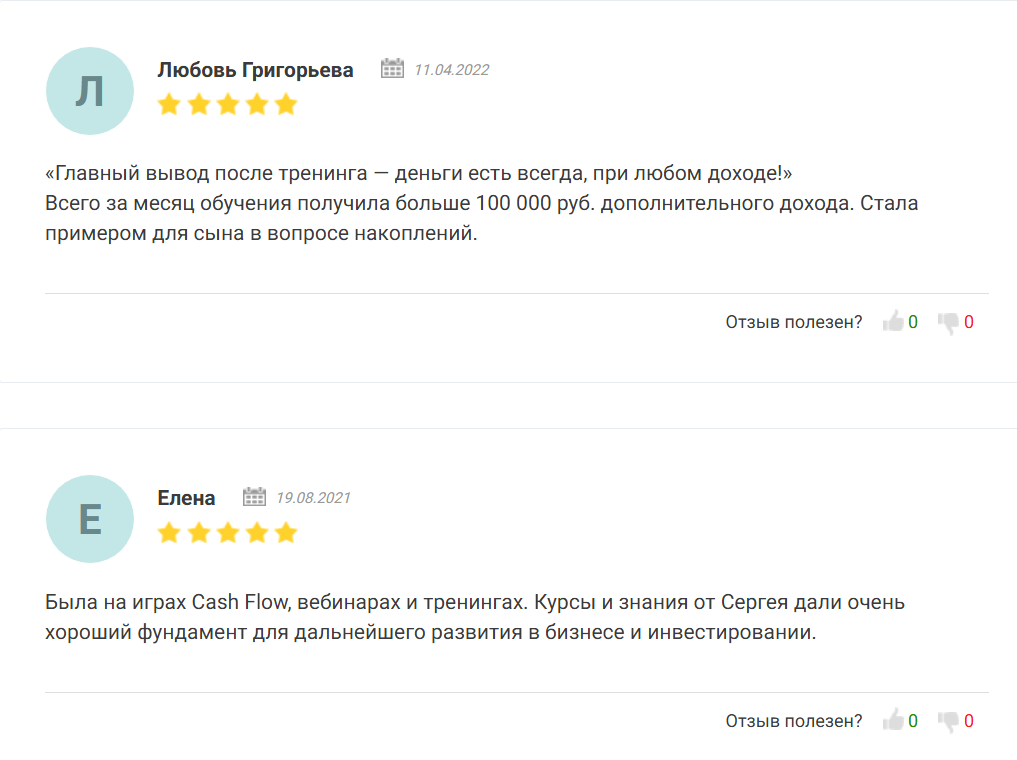1017x760 pixels.
Task: Click calendar icon next to 11.04.2022
Action: tap(392, 69)
